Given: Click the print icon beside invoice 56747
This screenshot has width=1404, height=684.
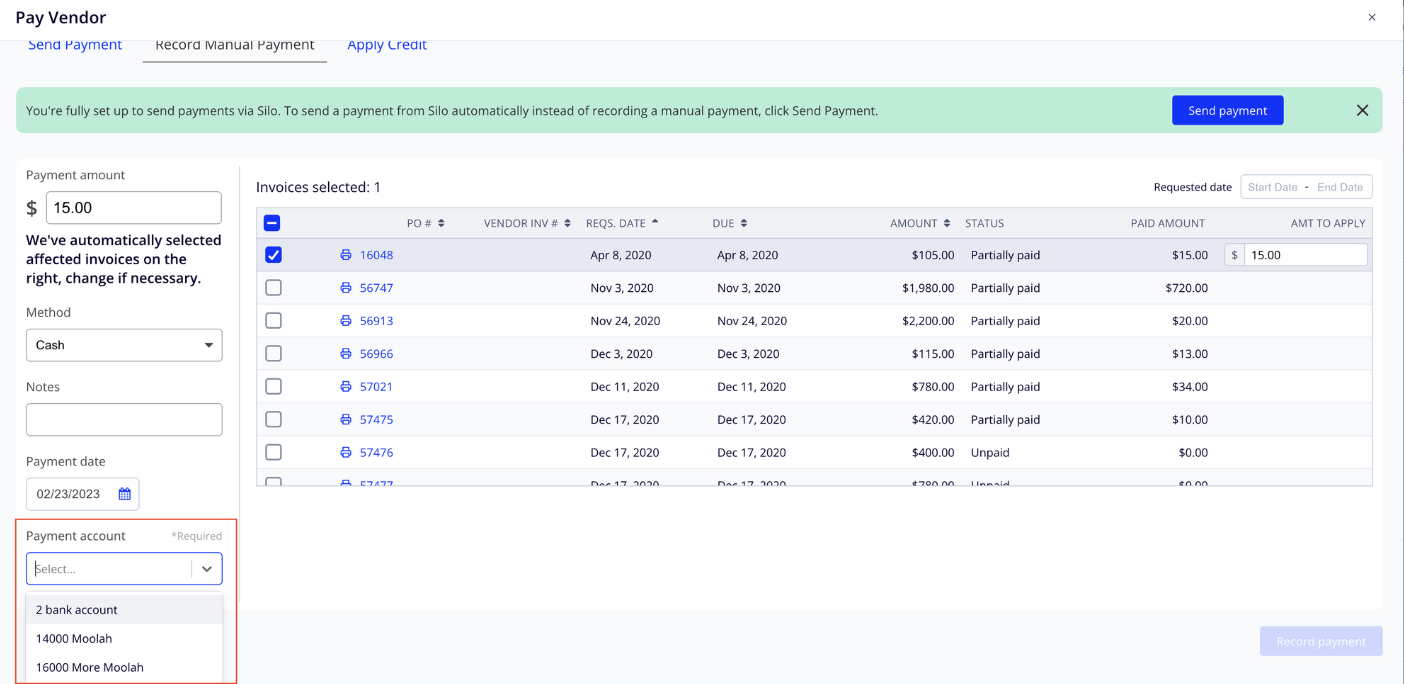Looking at the screenshot, I should [346, 288].
